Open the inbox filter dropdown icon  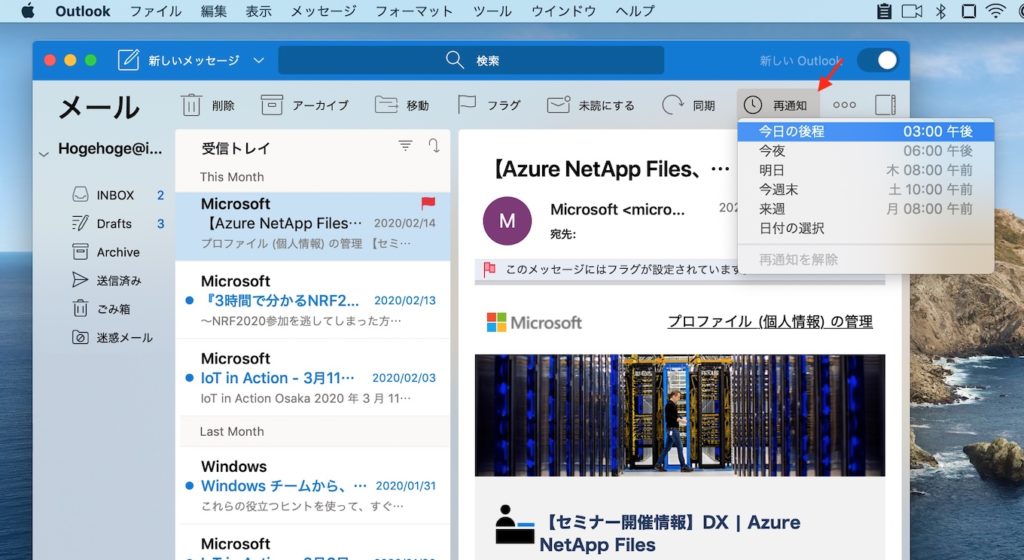pyautogui.click(x=405, y=146)
